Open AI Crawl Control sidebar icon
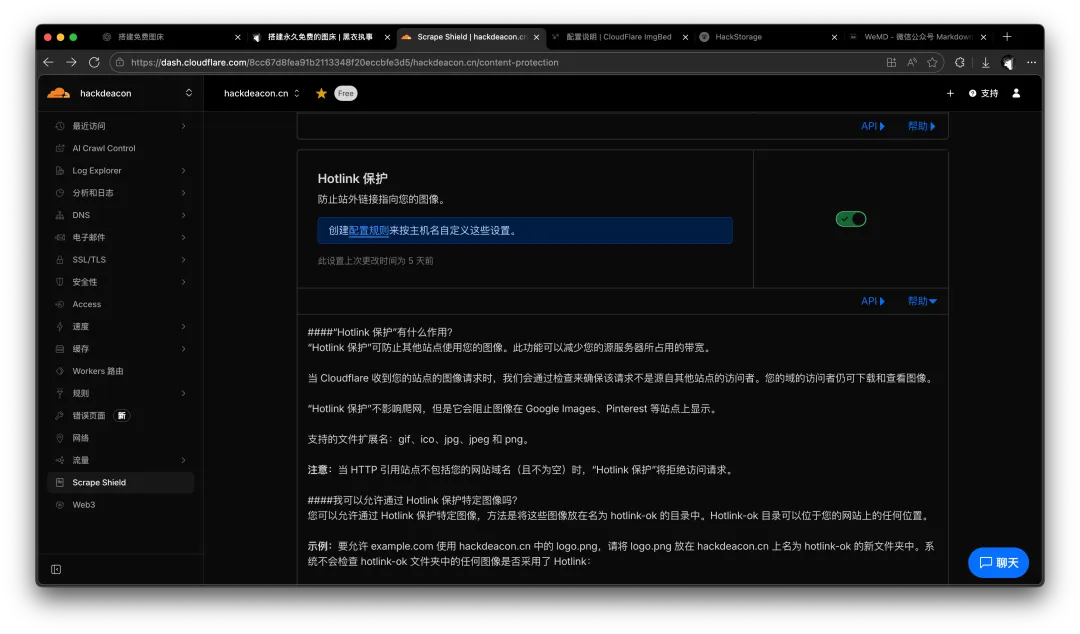1080x634 pixels. tap(60, 148)
